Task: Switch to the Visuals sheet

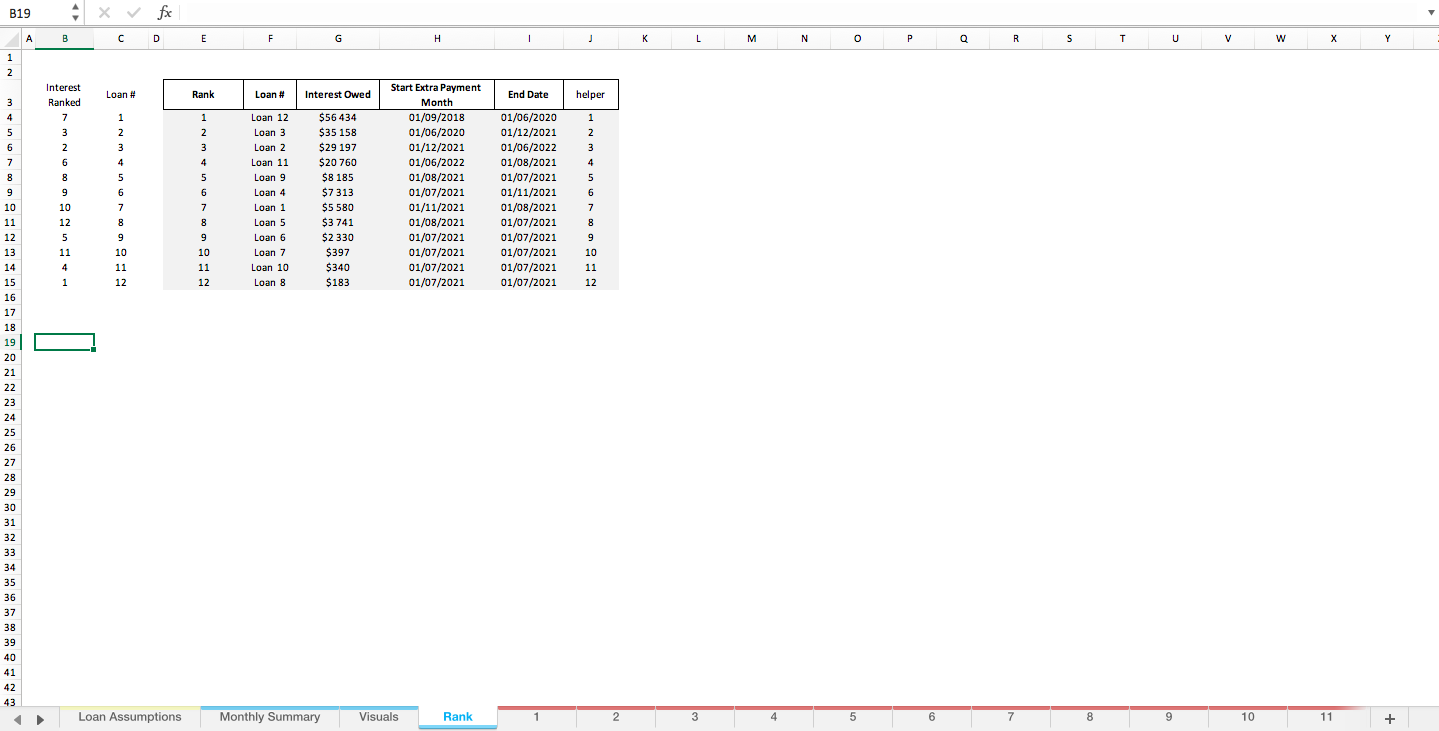Action: (378, 717)
